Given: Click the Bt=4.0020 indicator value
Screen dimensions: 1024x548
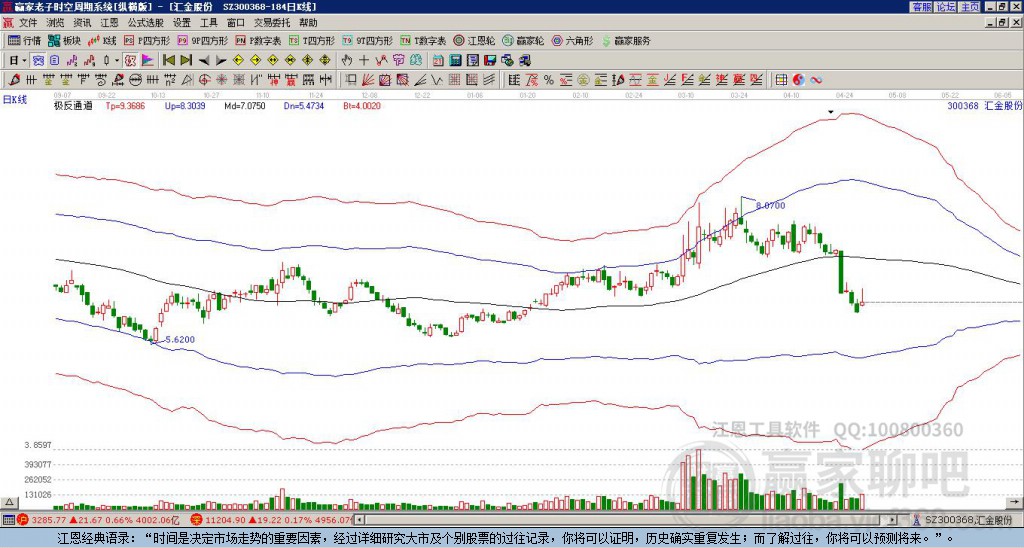Looking at the screenshot, I should click(x=362, y=105).
